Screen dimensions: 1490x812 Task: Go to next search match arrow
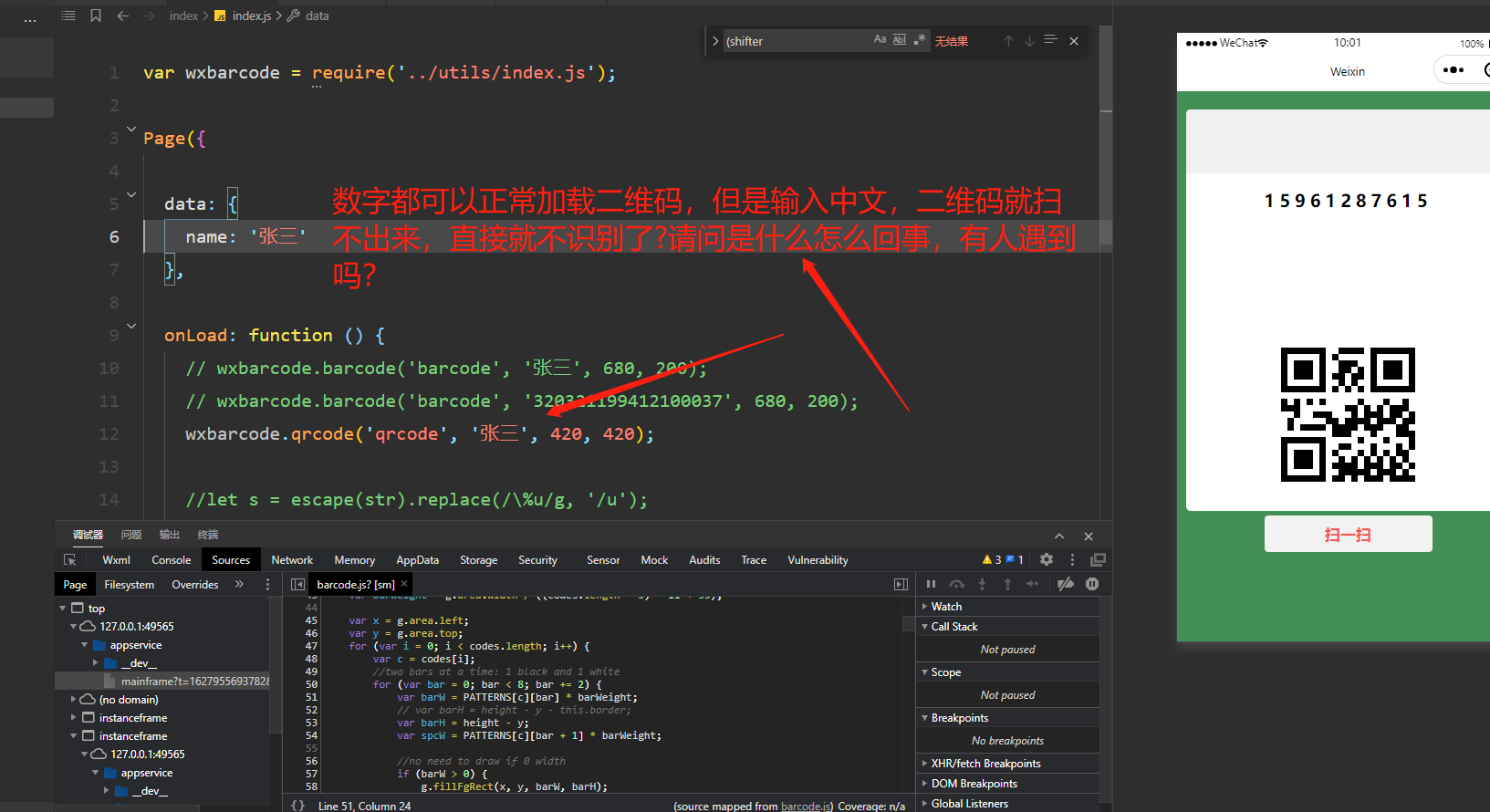(x=1029, y=41)
